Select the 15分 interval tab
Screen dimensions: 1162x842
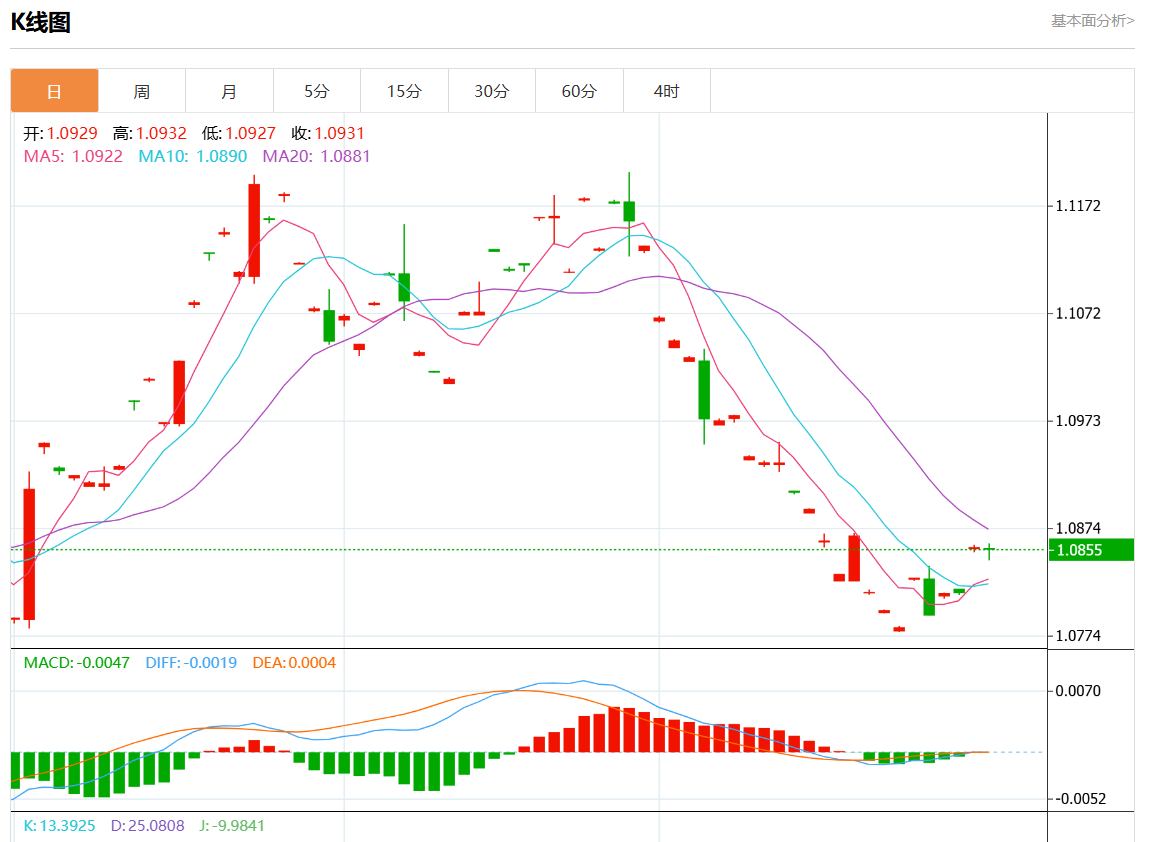point(404,91)
